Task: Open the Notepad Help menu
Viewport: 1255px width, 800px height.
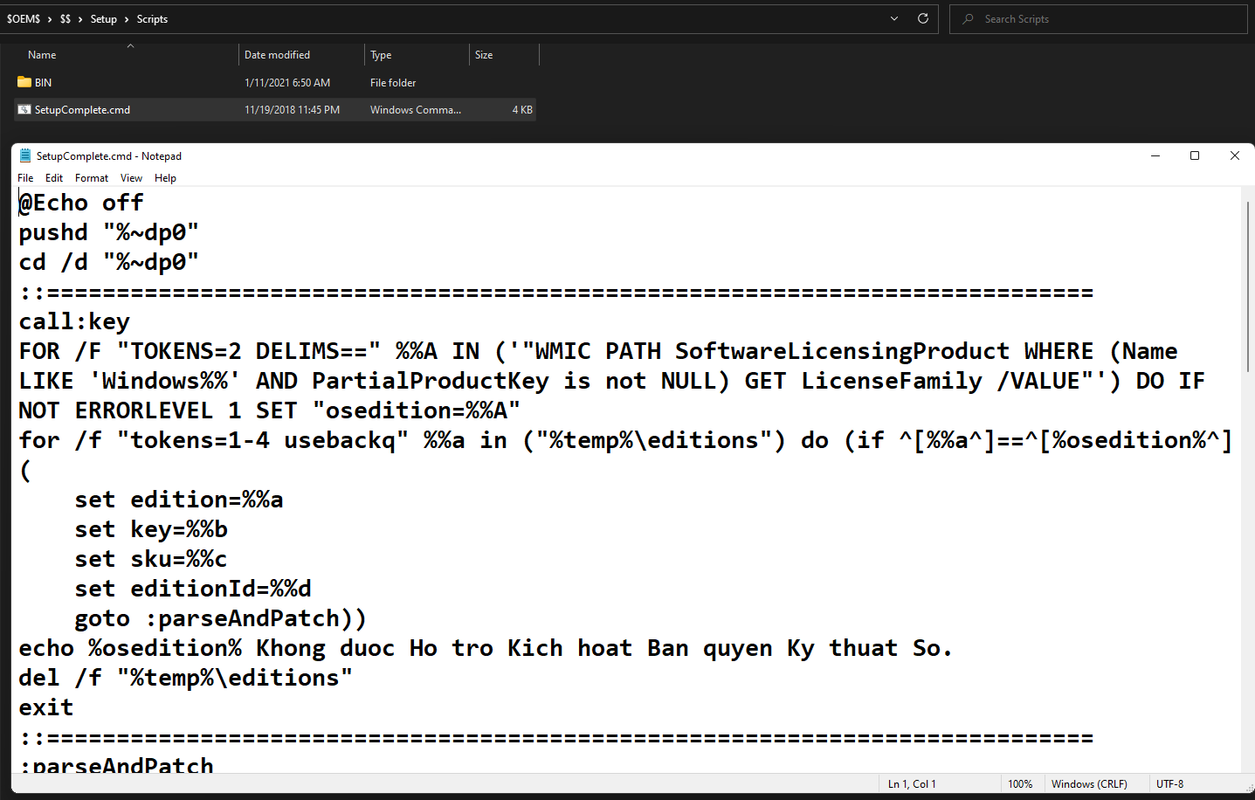Action: [x=165, y=178]
